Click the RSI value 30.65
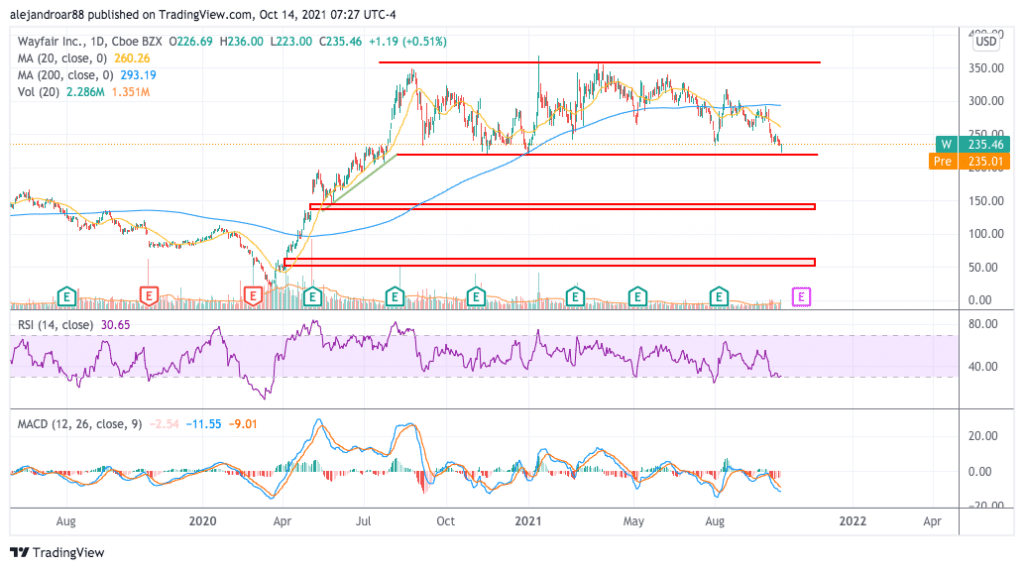This screenshot has width=1024, height=570. (116, 325)
